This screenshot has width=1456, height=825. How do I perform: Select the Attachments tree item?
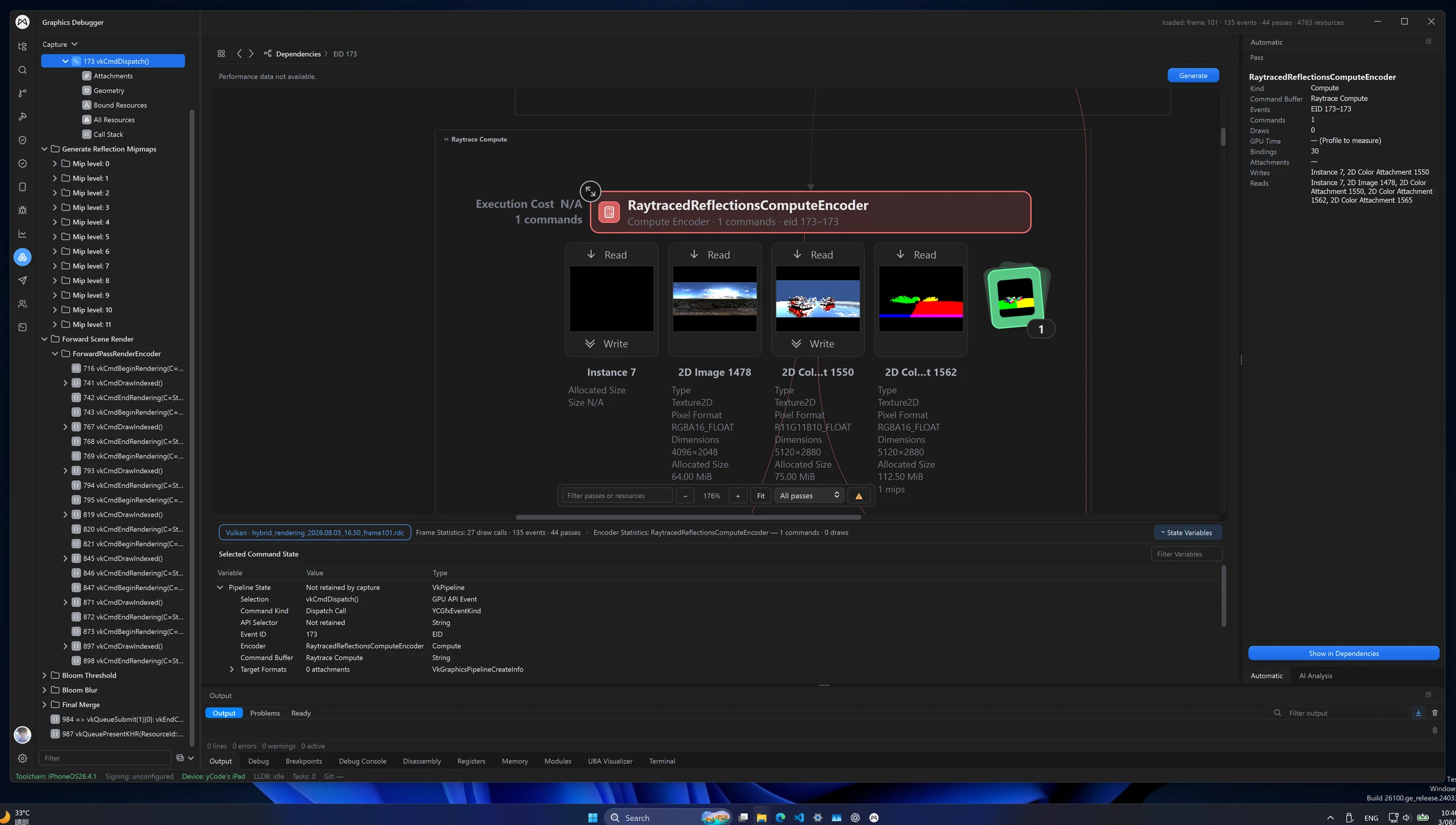click(113, 76)
